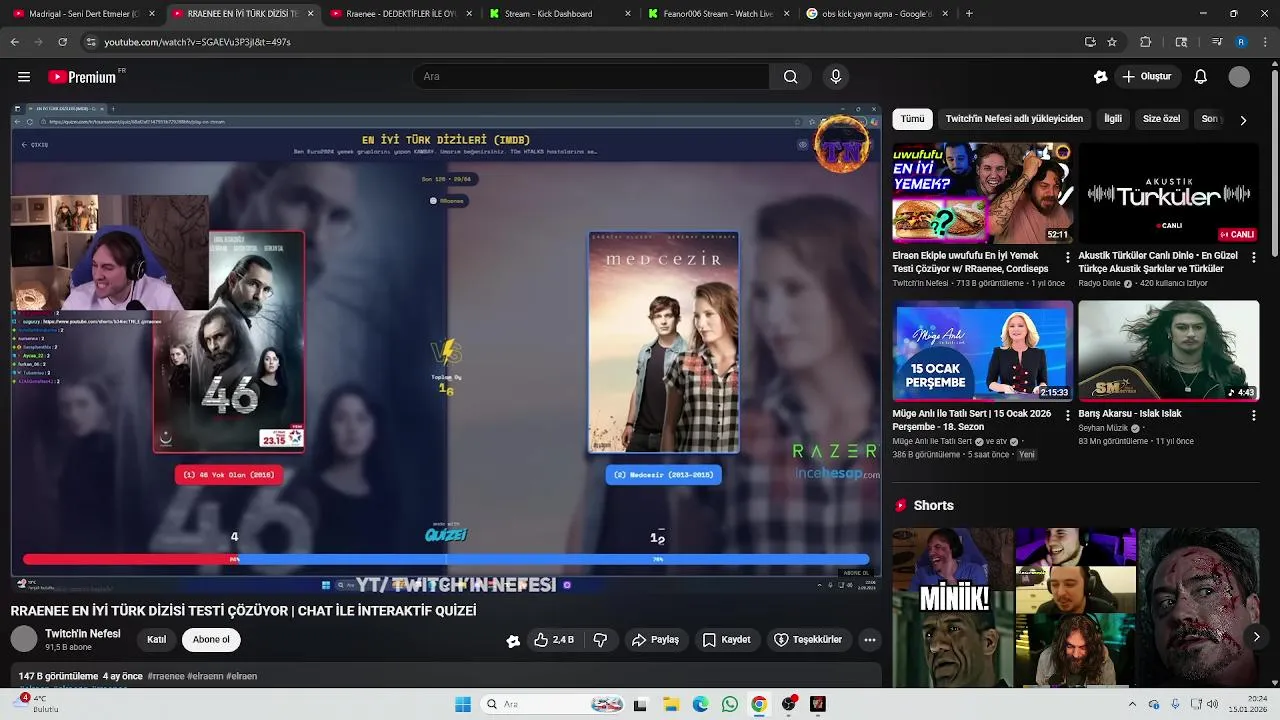Open WhatsApp from the taskbar
The width and height of the screenshot is (1280, 720).
coord(729,704)
